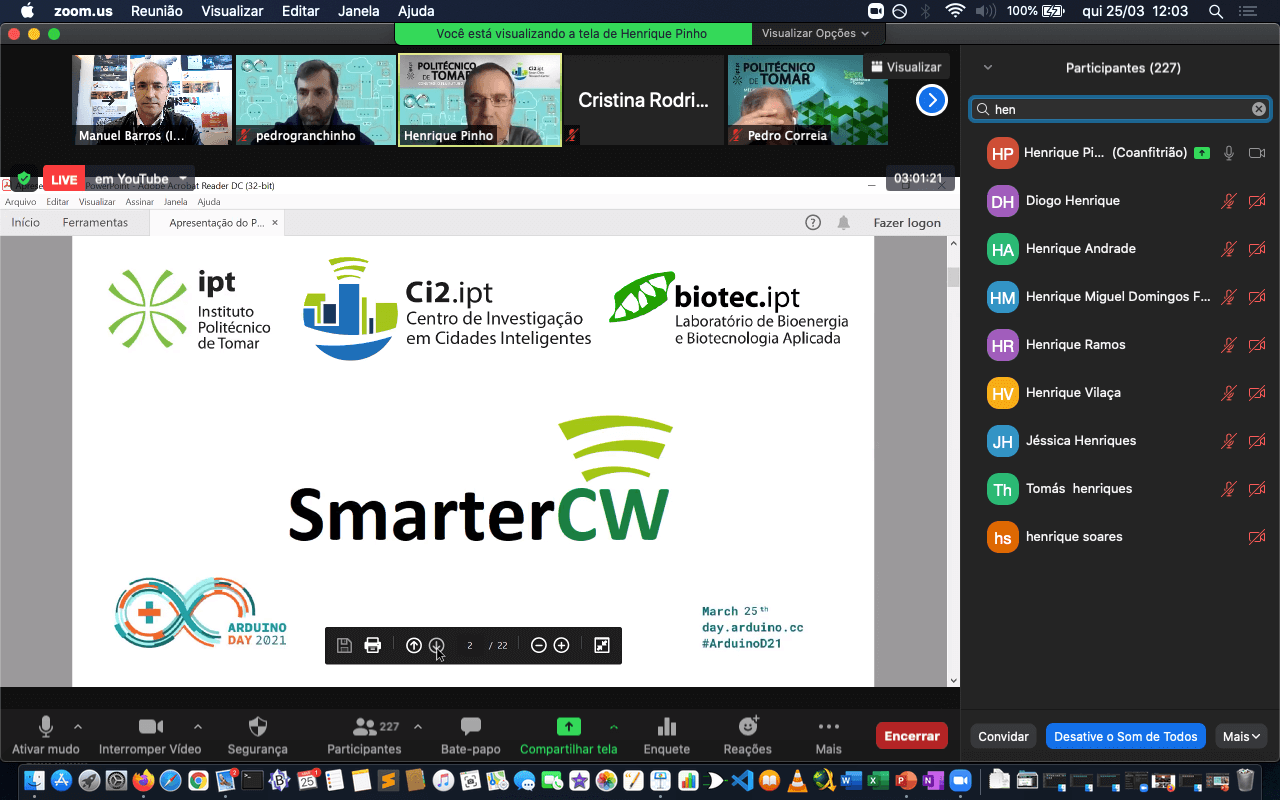Click the LIVE indicator badge
Screen dimensions: 1280x800
[x=64, y=179]
